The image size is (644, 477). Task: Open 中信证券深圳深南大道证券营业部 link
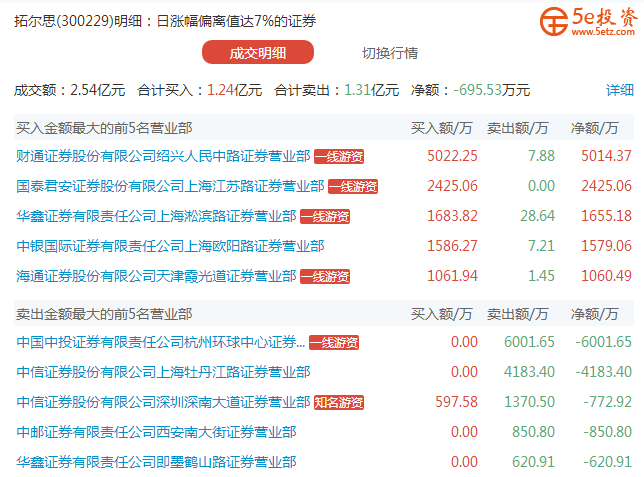pos(163,402)
